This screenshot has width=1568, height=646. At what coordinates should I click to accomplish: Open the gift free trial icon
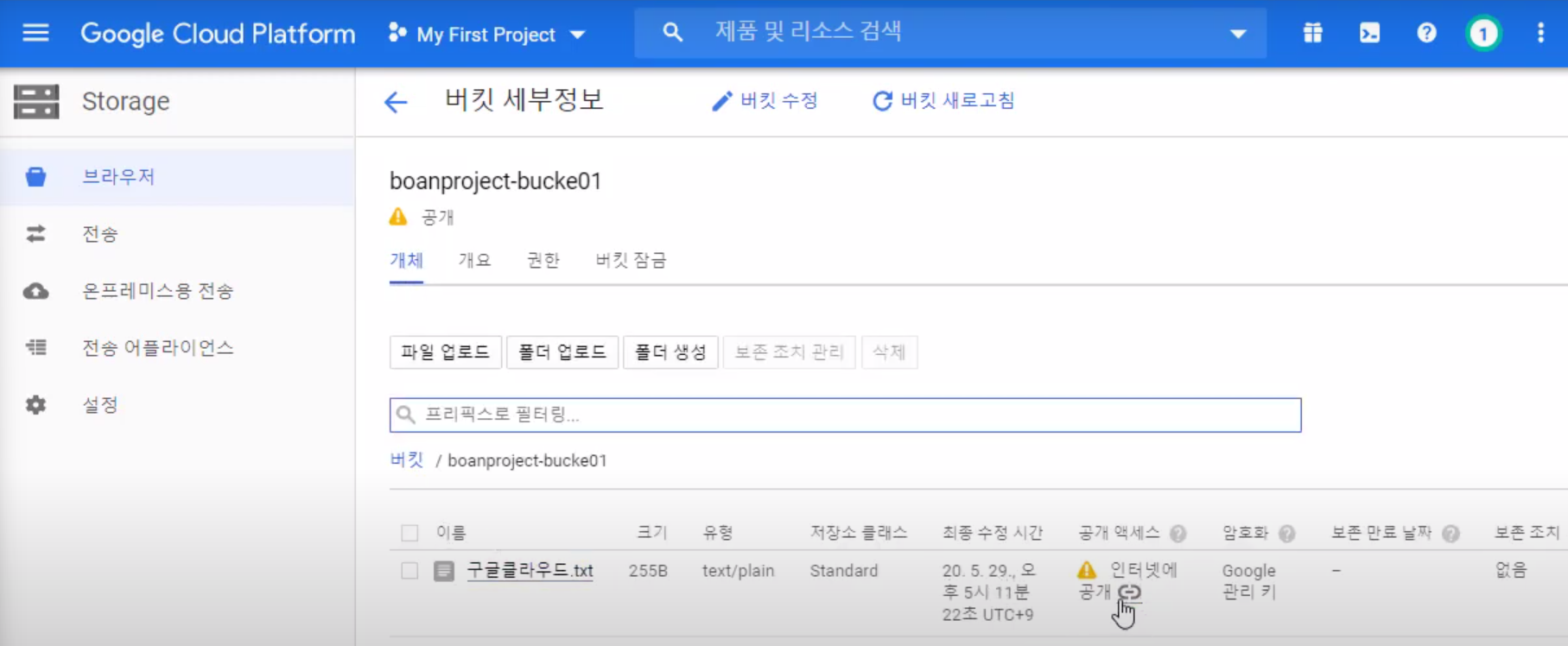(x=1312, y=33)
